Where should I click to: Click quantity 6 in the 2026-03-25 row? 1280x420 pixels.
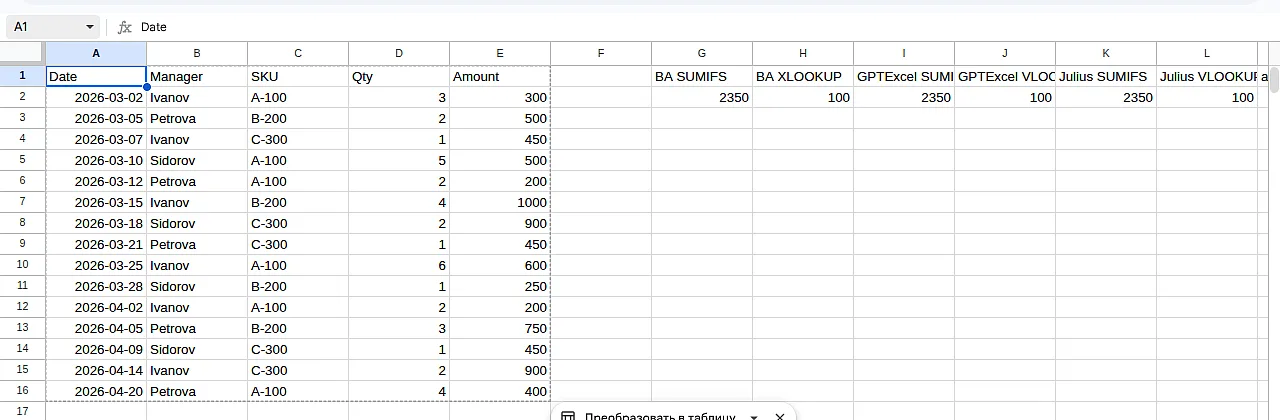pos(399,265)
